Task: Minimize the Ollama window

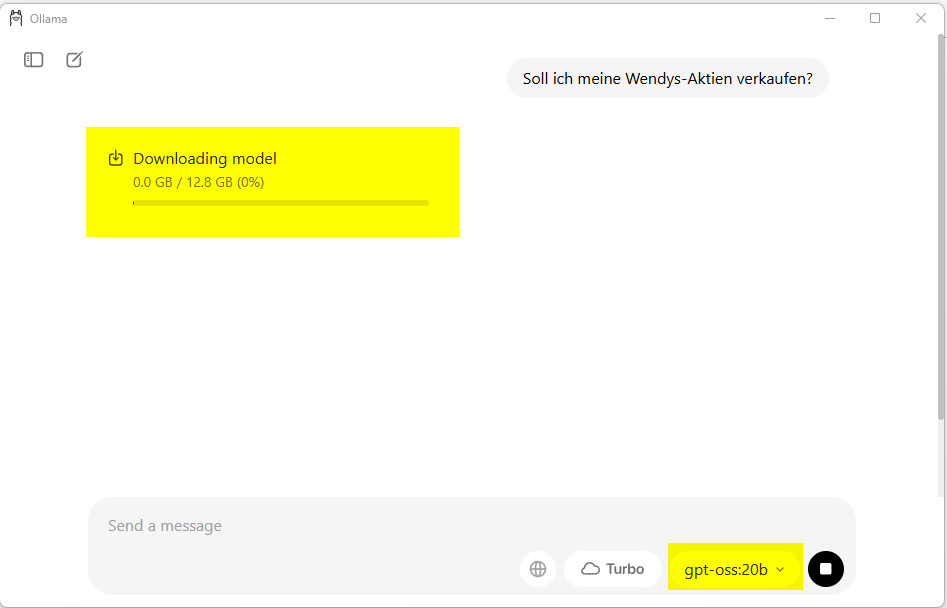Action: pos(830,18)
